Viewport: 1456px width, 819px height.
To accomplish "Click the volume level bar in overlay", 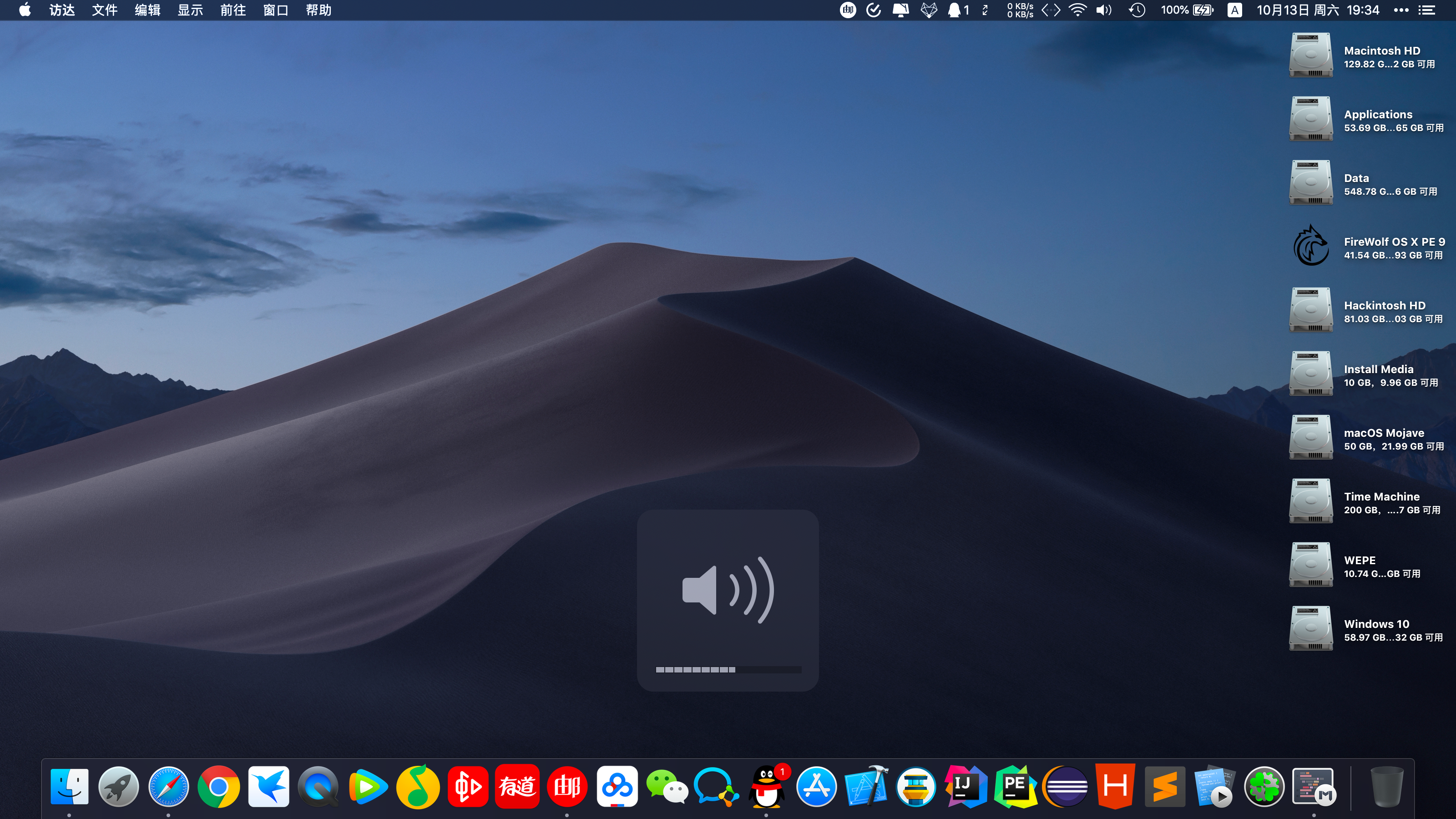I will [728, 670].
